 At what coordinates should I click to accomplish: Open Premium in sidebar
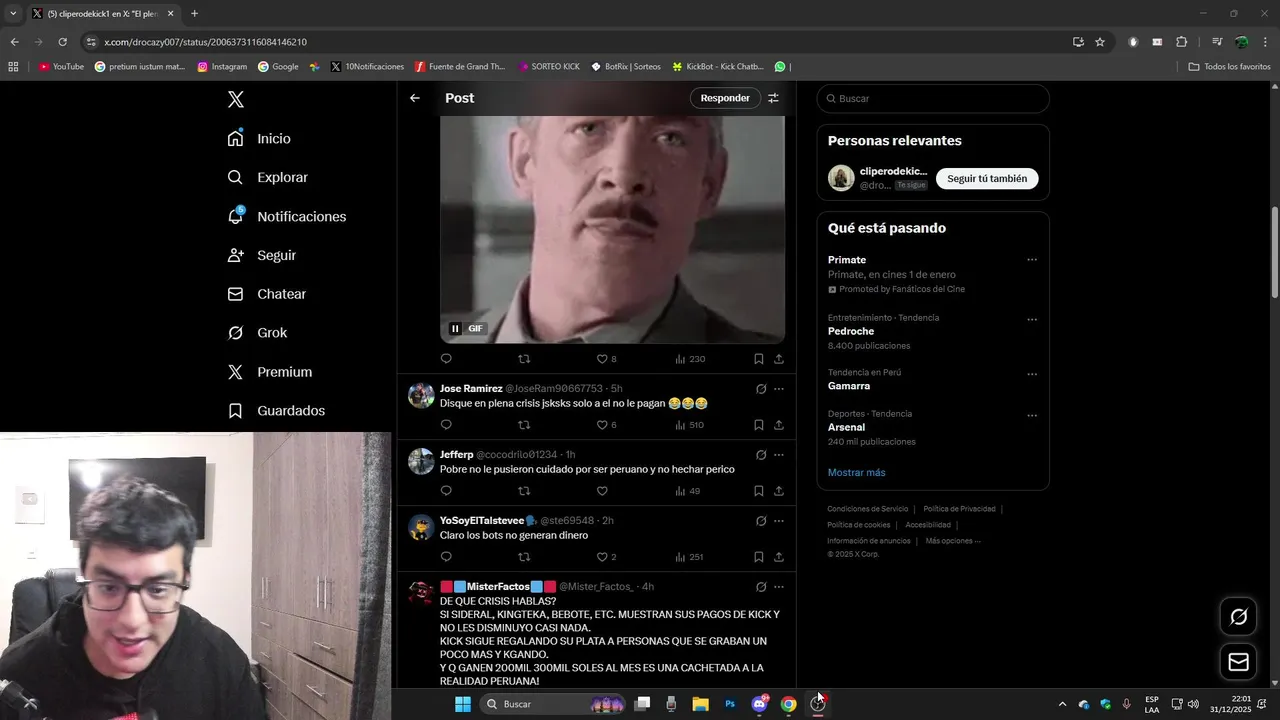coord(270,372)
